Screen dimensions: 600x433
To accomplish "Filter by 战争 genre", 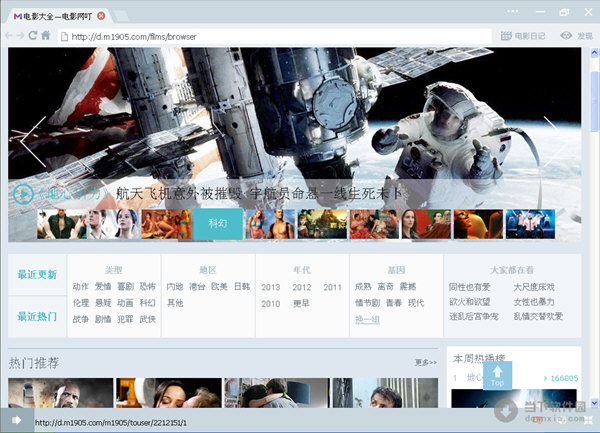I will 80,319.
